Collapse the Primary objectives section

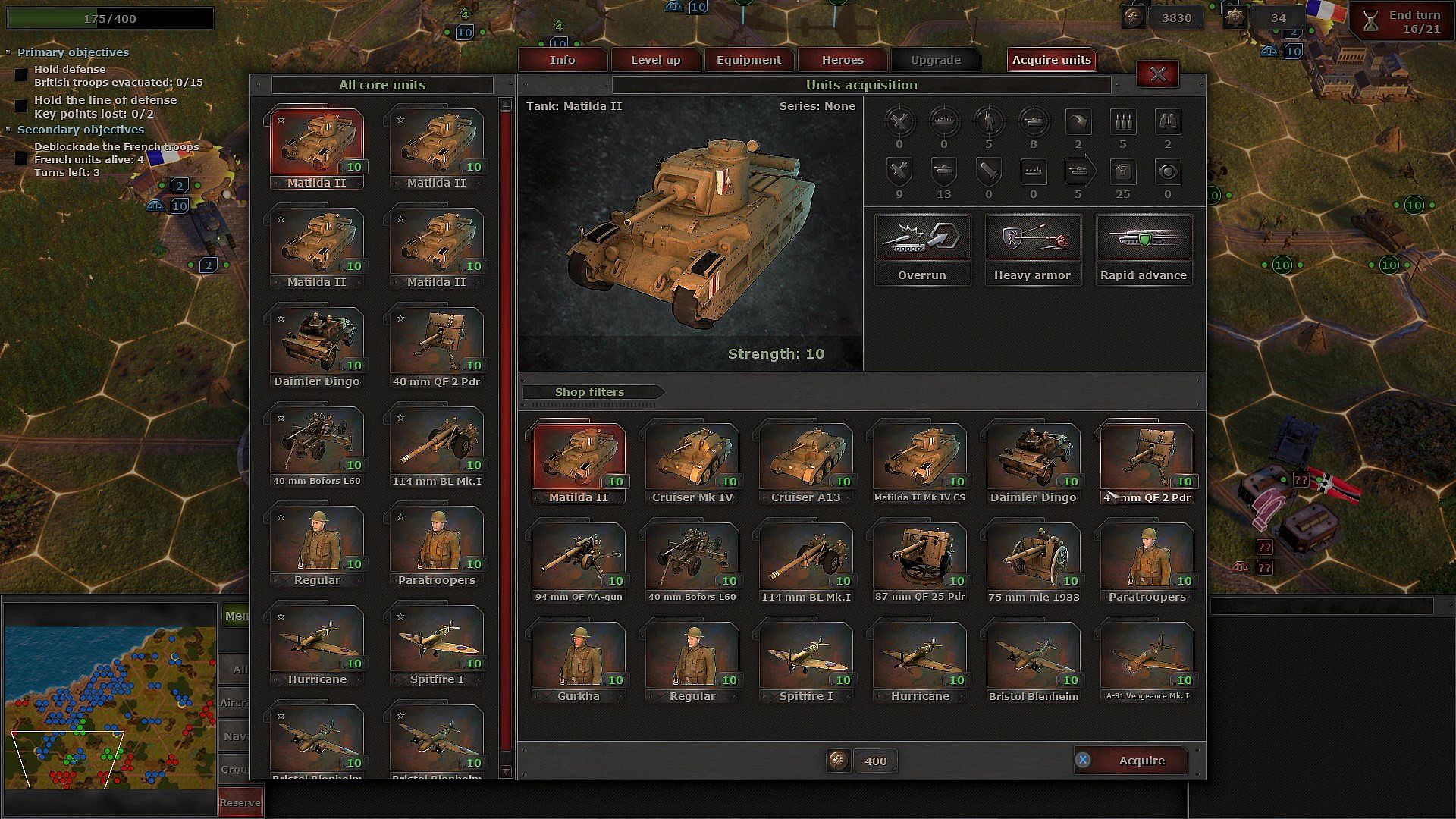coord(8,52)
